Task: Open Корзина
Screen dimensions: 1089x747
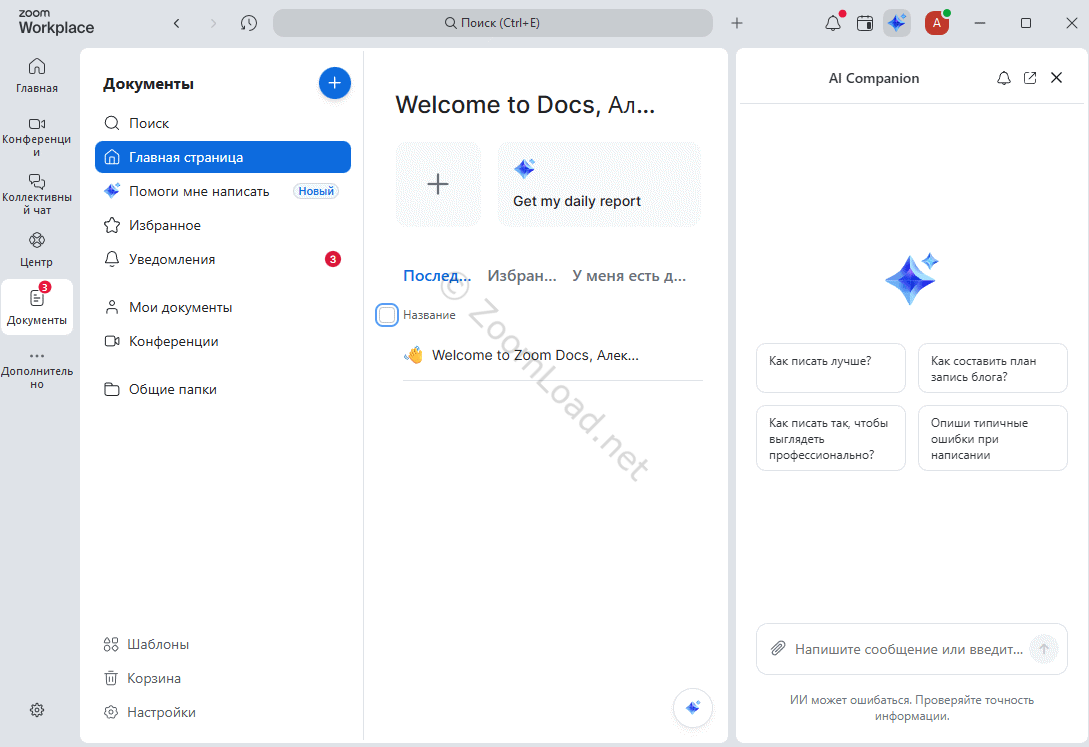Action: (x=142, y=678)
